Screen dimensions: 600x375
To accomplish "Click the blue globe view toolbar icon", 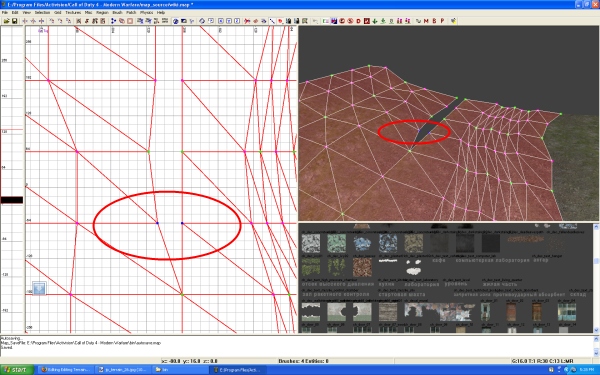I will tap(176, 21).
